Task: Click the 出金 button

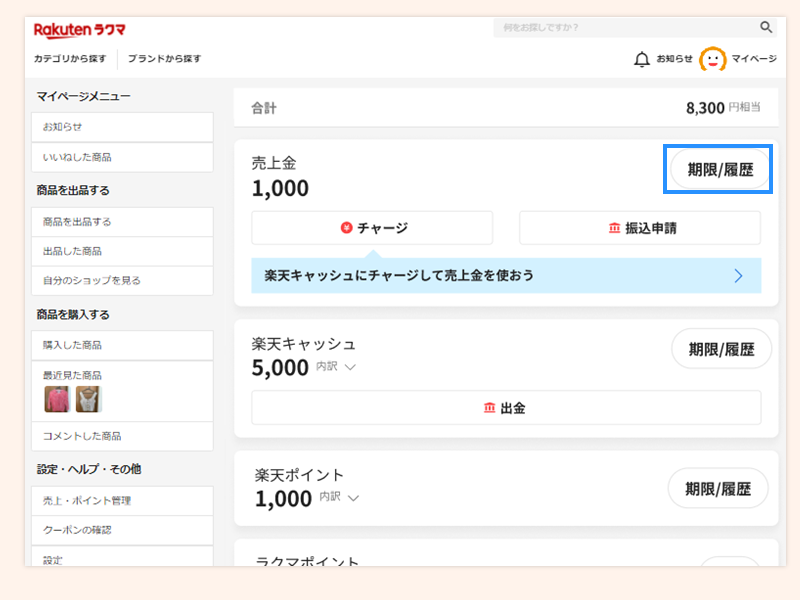Action: (x=506, y=408)
